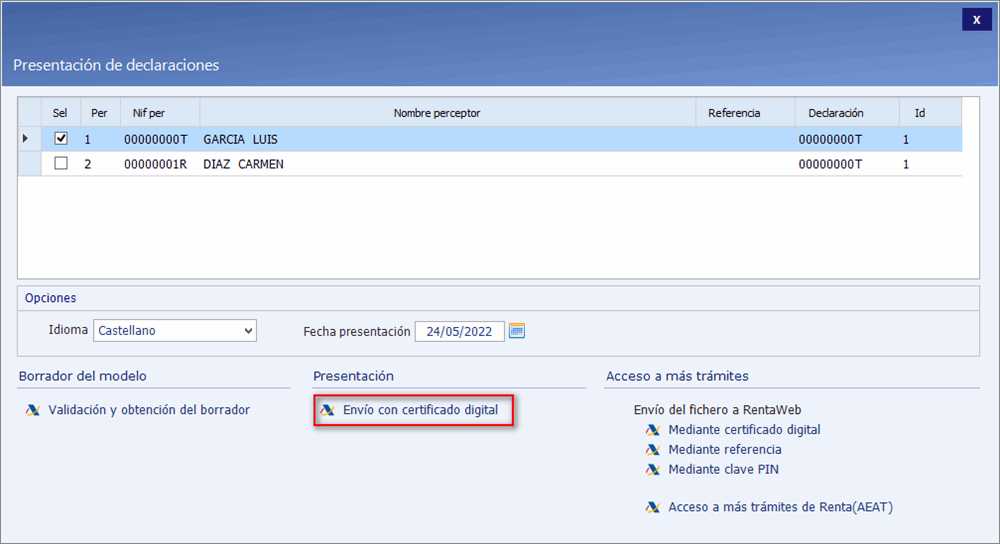Click the icon beside Mediante referencia
This screenshot has width=1000, height=544.
(653, 450)
